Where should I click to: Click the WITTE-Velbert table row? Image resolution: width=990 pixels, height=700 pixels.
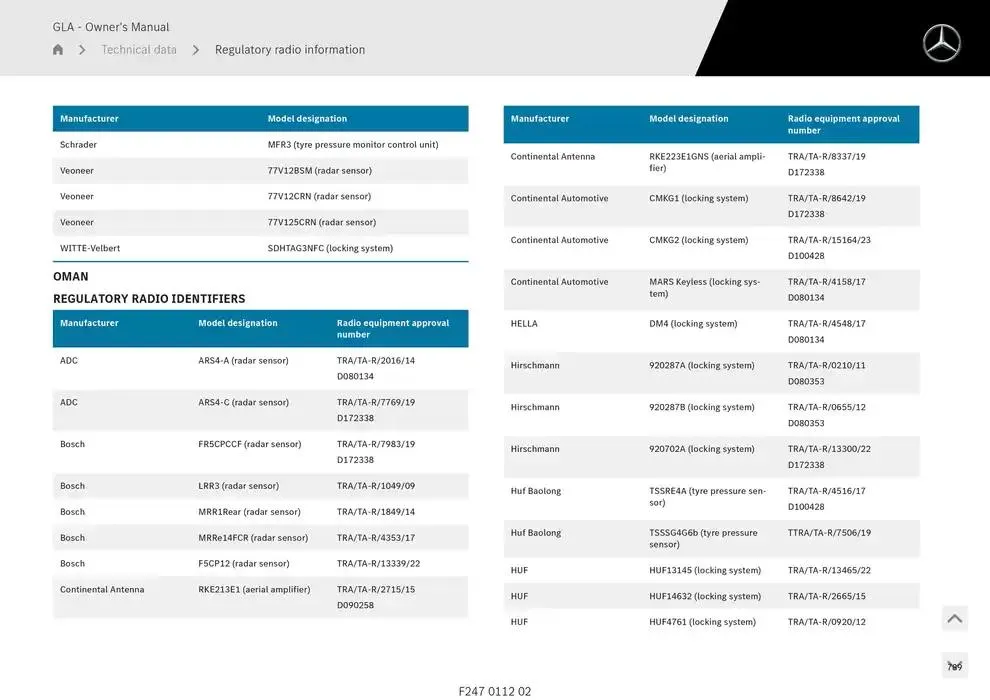coord(260,248)
